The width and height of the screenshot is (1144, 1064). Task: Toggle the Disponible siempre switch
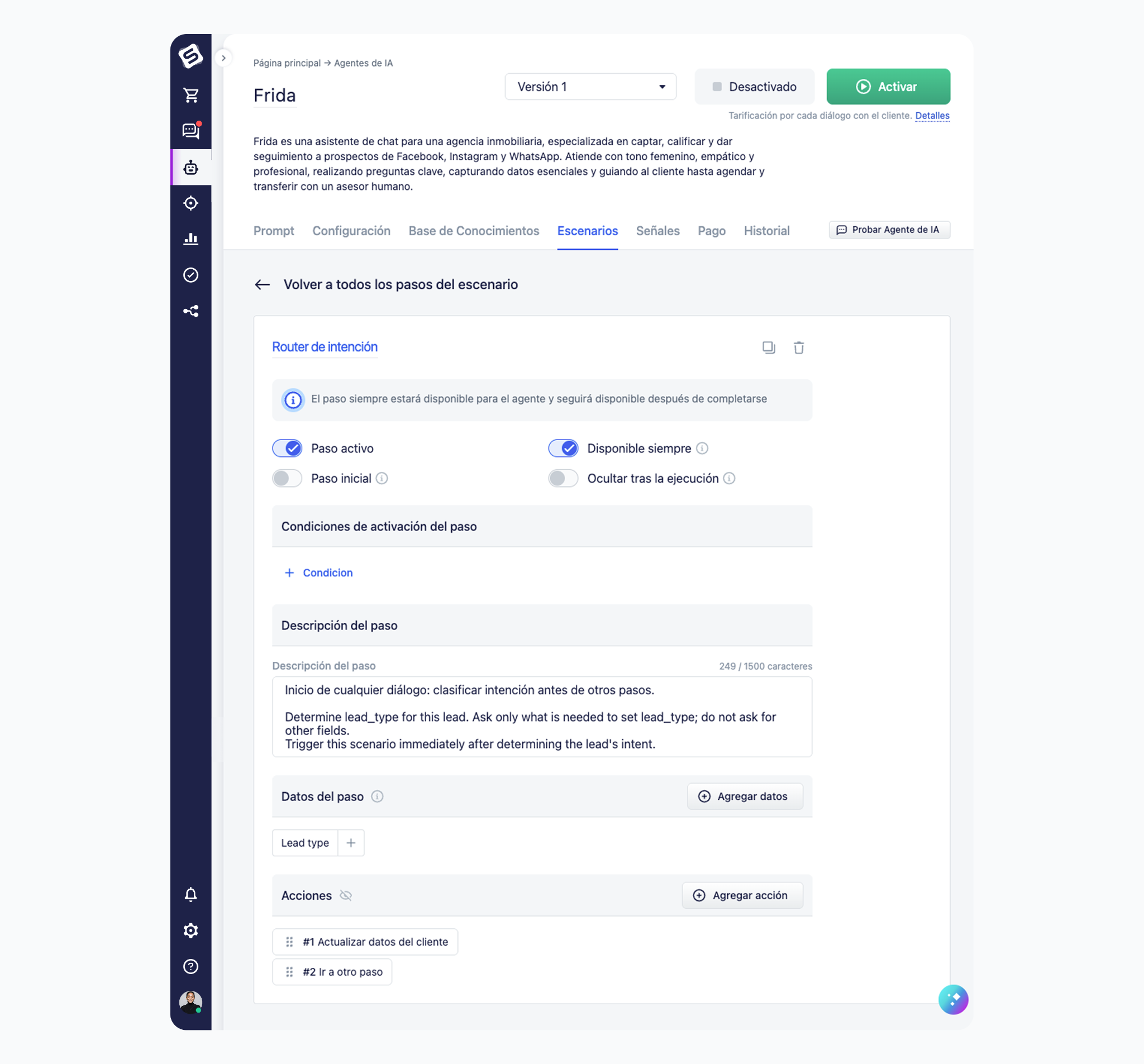tap(564, 448)
